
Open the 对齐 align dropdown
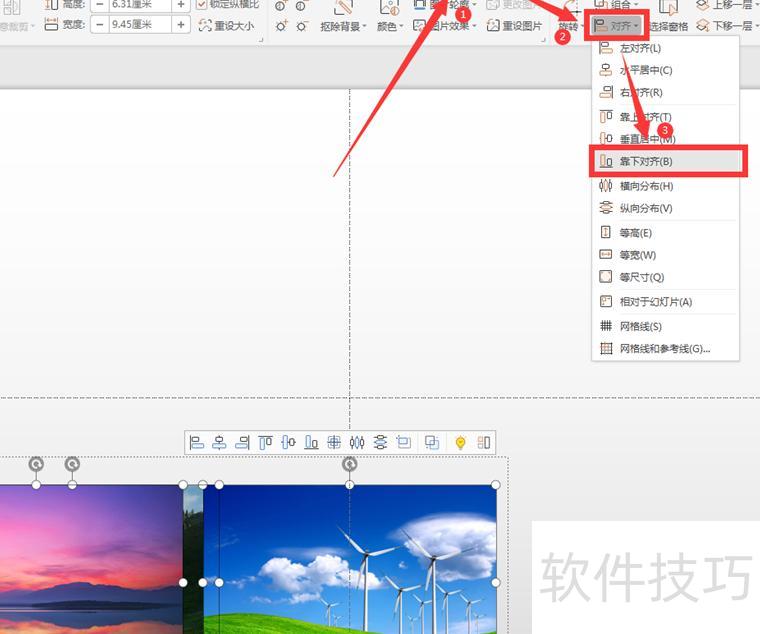[x=616, y=25]
